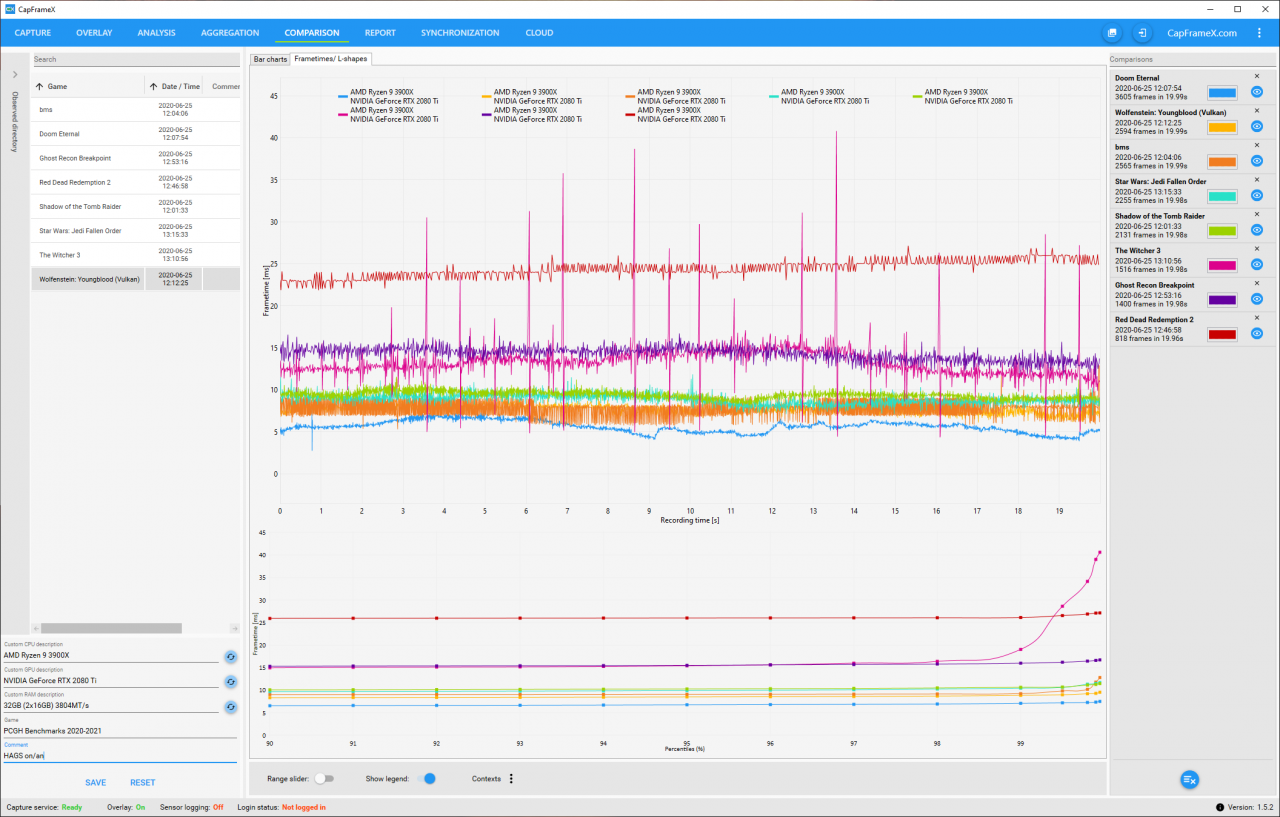Open the SYNCHRONIZATION tab
Image resolution: width=1280 pixels, height=817 pixels.
click(x=460, y=33)
